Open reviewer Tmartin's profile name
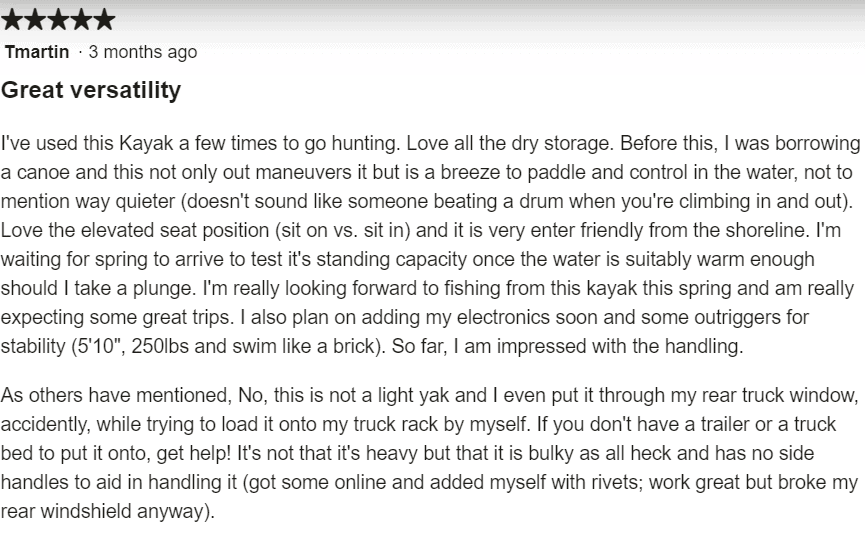 [x=37, y=52]
